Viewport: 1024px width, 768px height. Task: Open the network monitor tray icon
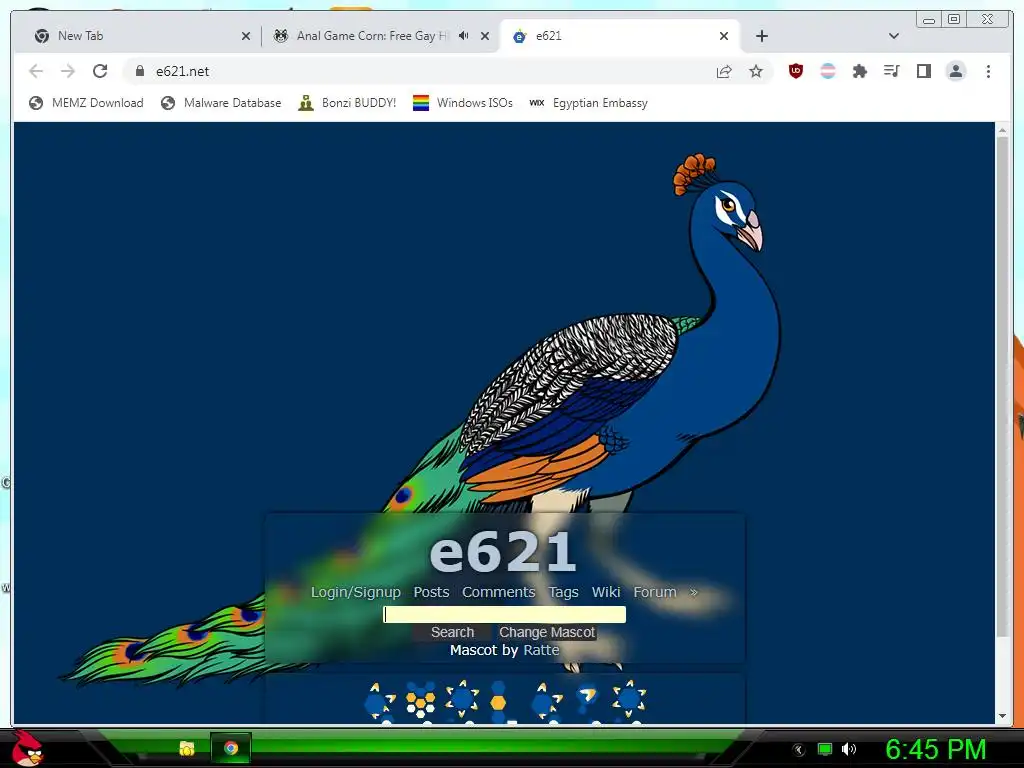pyautogui.click(x=825, y=749)
